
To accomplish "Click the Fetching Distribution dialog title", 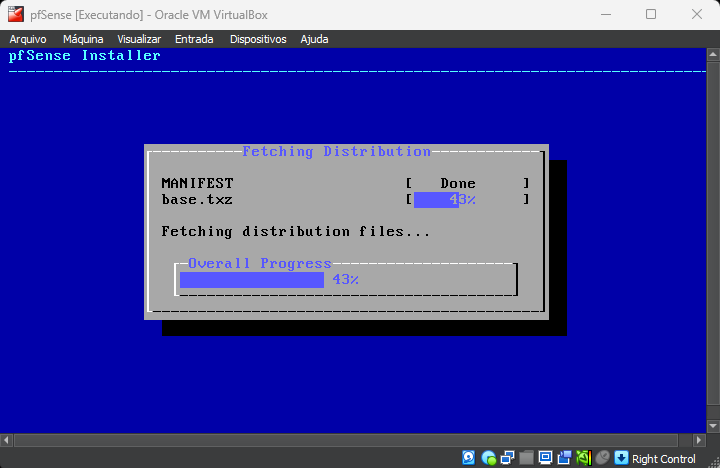I will [337, 152].
